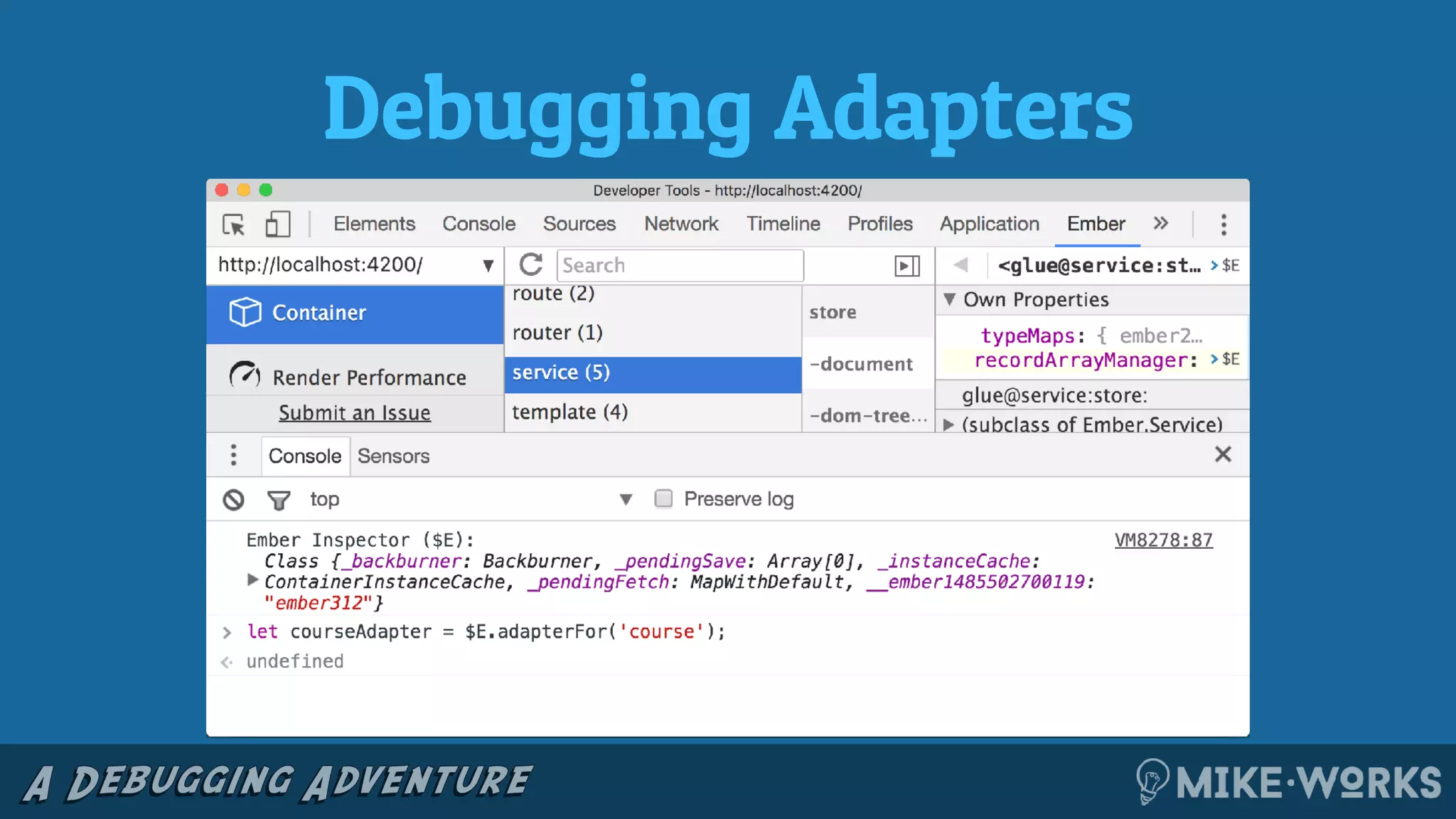1456x819 pixels.
Task: Collapse the Own Properties section
Action: (949, 299)
